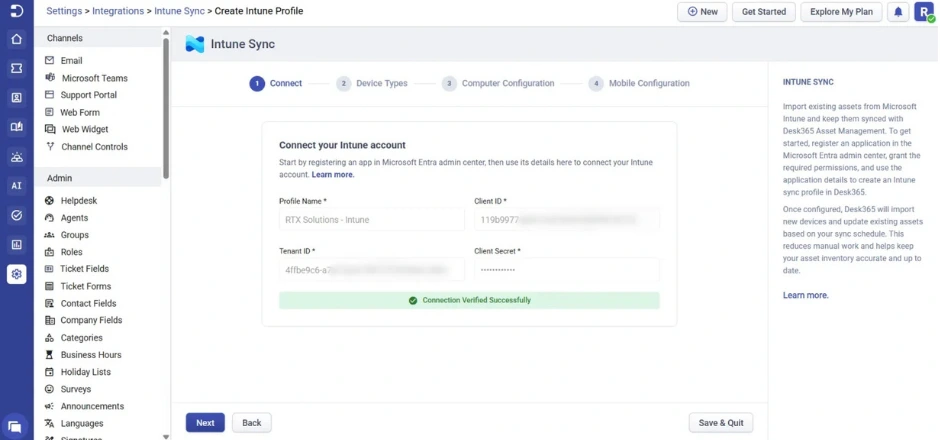
Task: Open the AI section in left rail
Action: click(17, 185)
